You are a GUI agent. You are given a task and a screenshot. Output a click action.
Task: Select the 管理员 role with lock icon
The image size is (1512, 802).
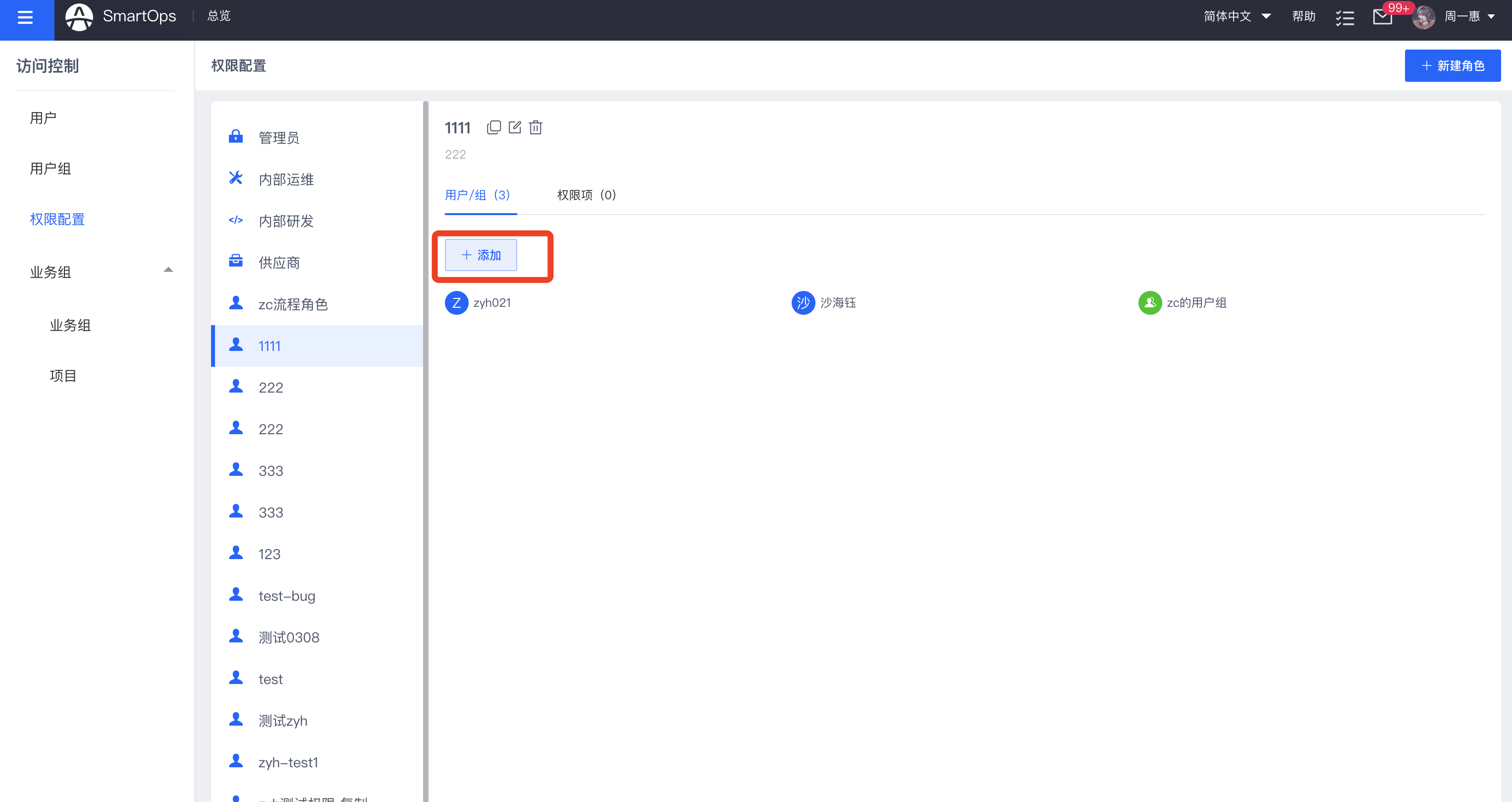click(279, 137)
